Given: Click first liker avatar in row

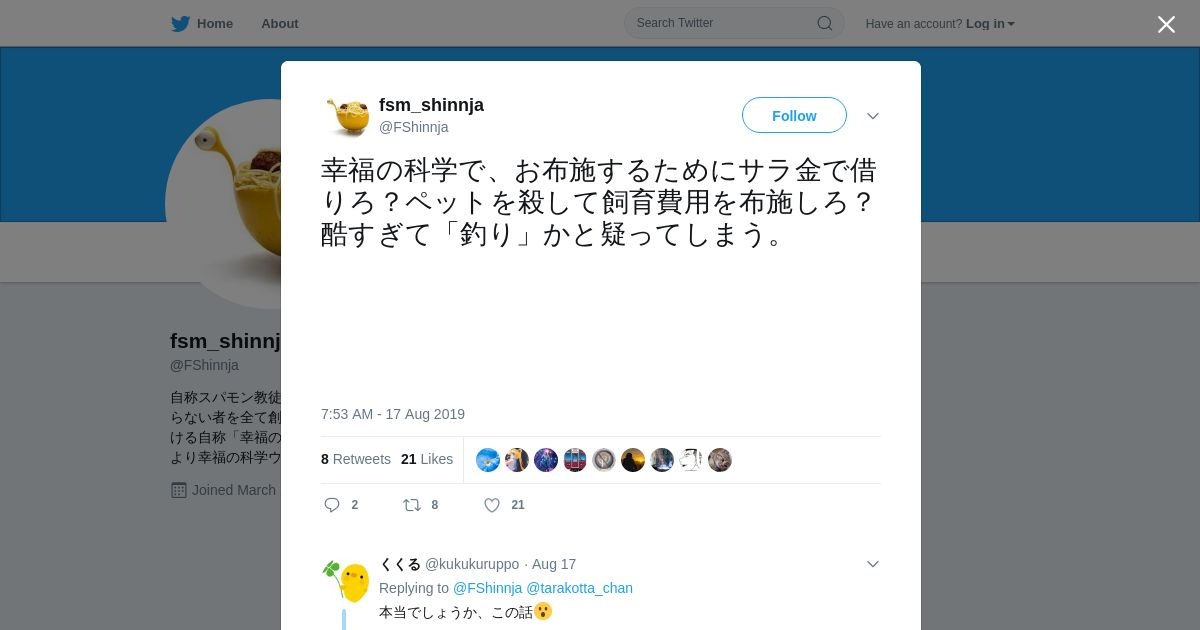Looking at the screenshot, I should click(488, 460).
